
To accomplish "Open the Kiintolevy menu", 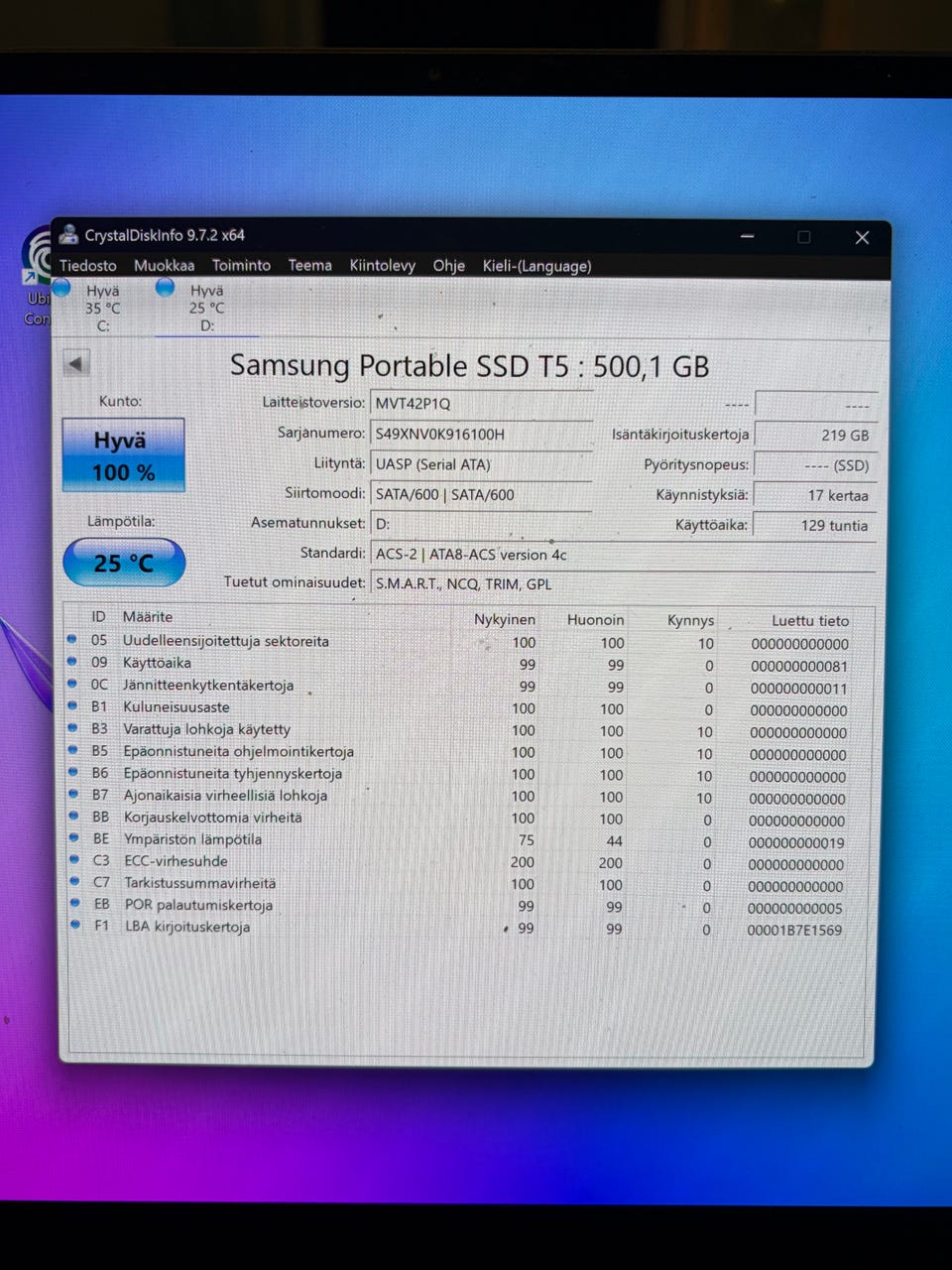I will pos(383,266).
